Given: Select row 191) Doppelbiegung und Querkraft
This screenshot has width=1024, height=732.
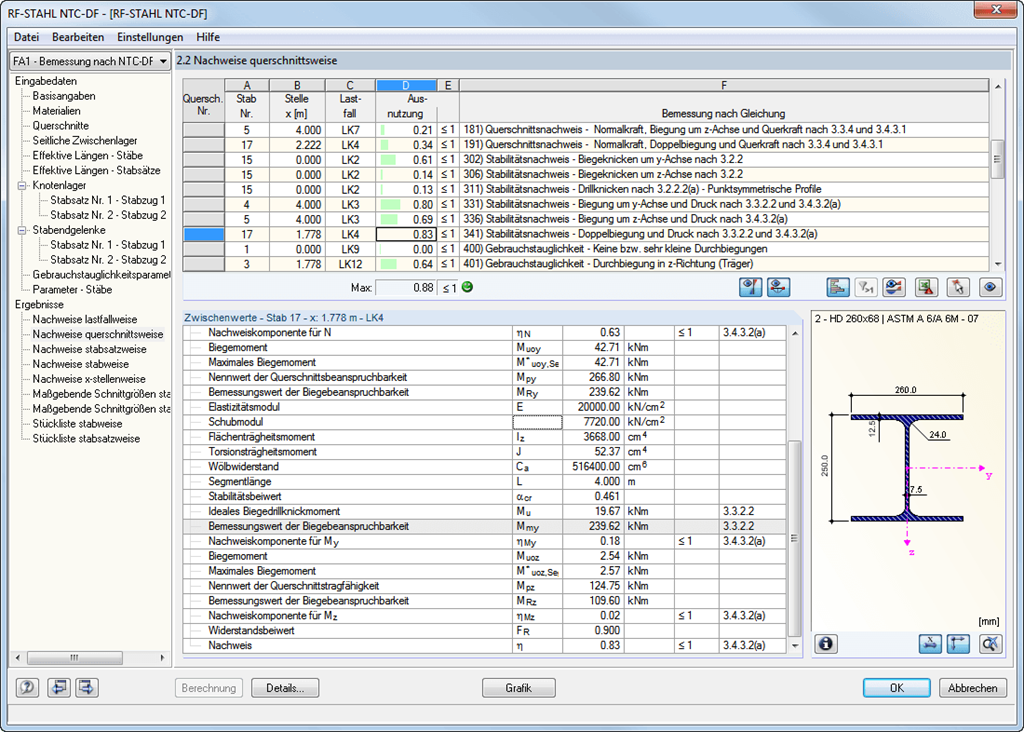Looking at the screenshot, I should point(586,145).
